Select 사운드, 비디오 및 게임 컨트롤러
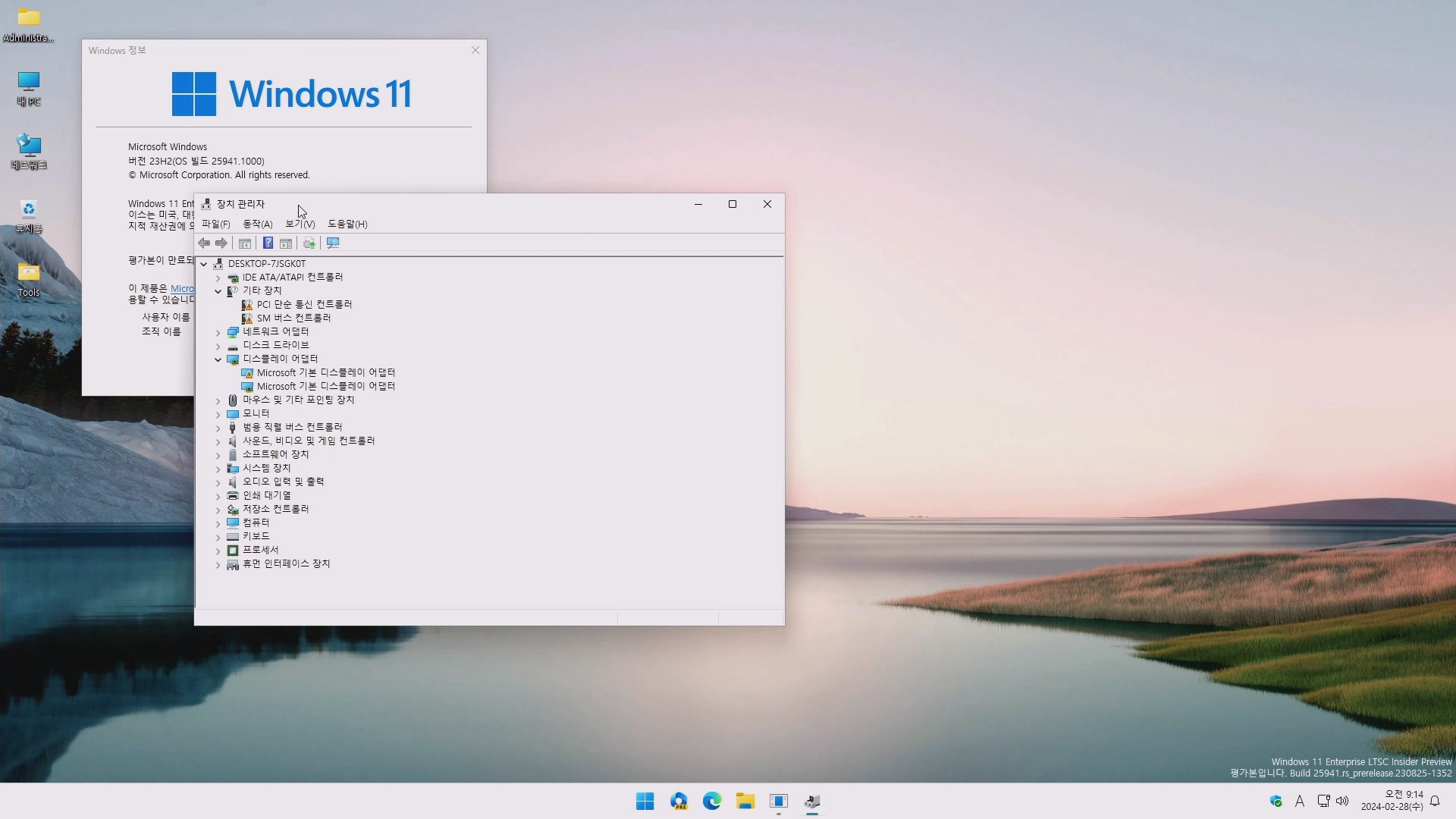The width and height of the screenshot is (1456, 819). (x=308, y=441)
